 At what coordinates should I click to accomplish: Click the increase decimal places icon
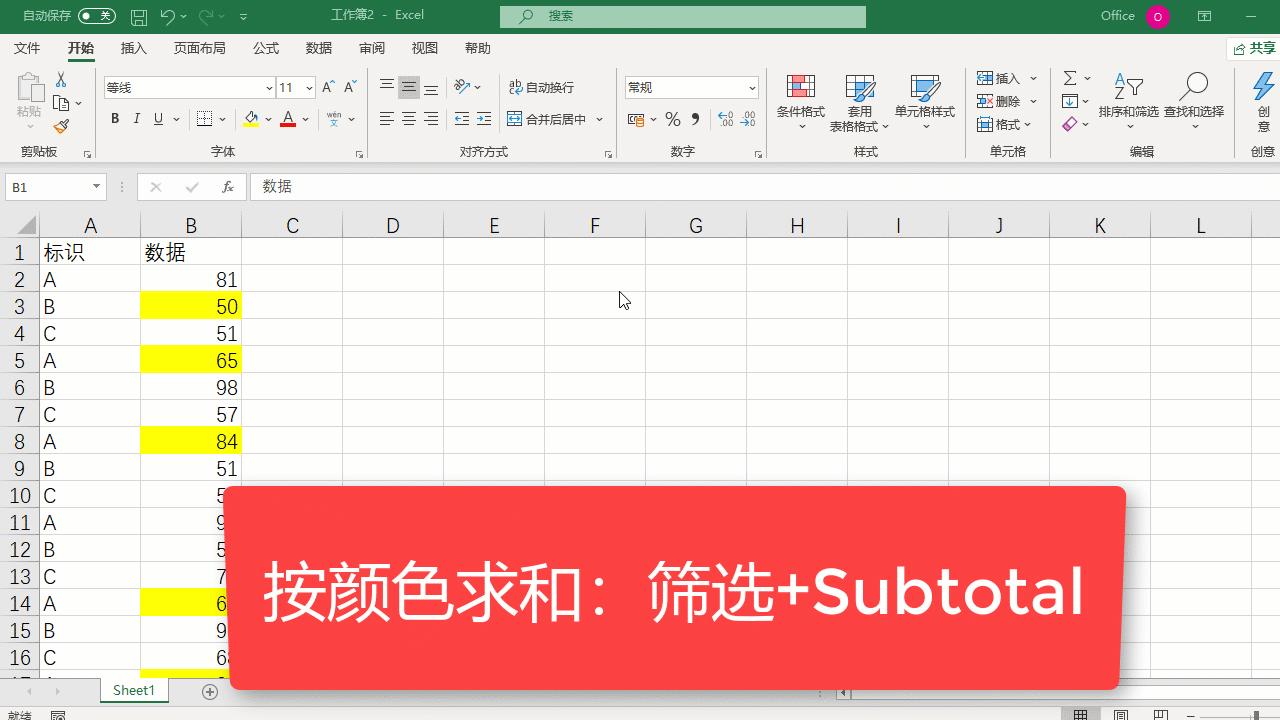(x=724, y=119)
